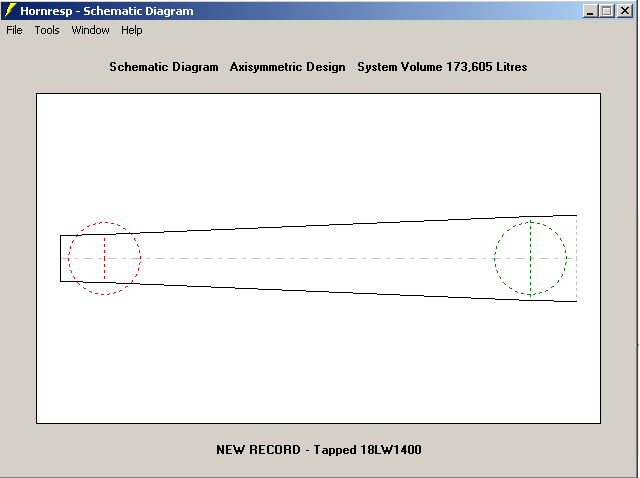This screenshot has width=640, height=478.
Task: Close the Hornresp Schematic Diagram window
Action: point(624,11)
